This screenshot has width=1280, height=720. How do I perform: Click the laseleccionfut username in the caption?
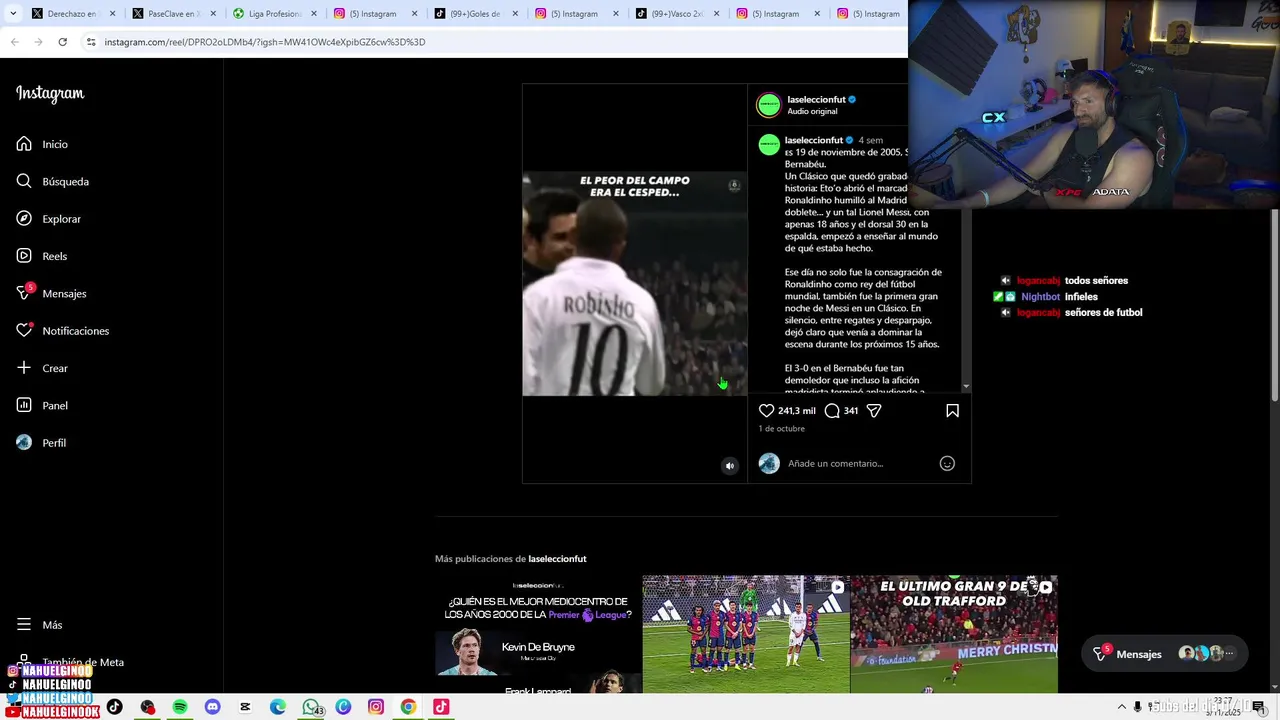[x=813, y=140]
